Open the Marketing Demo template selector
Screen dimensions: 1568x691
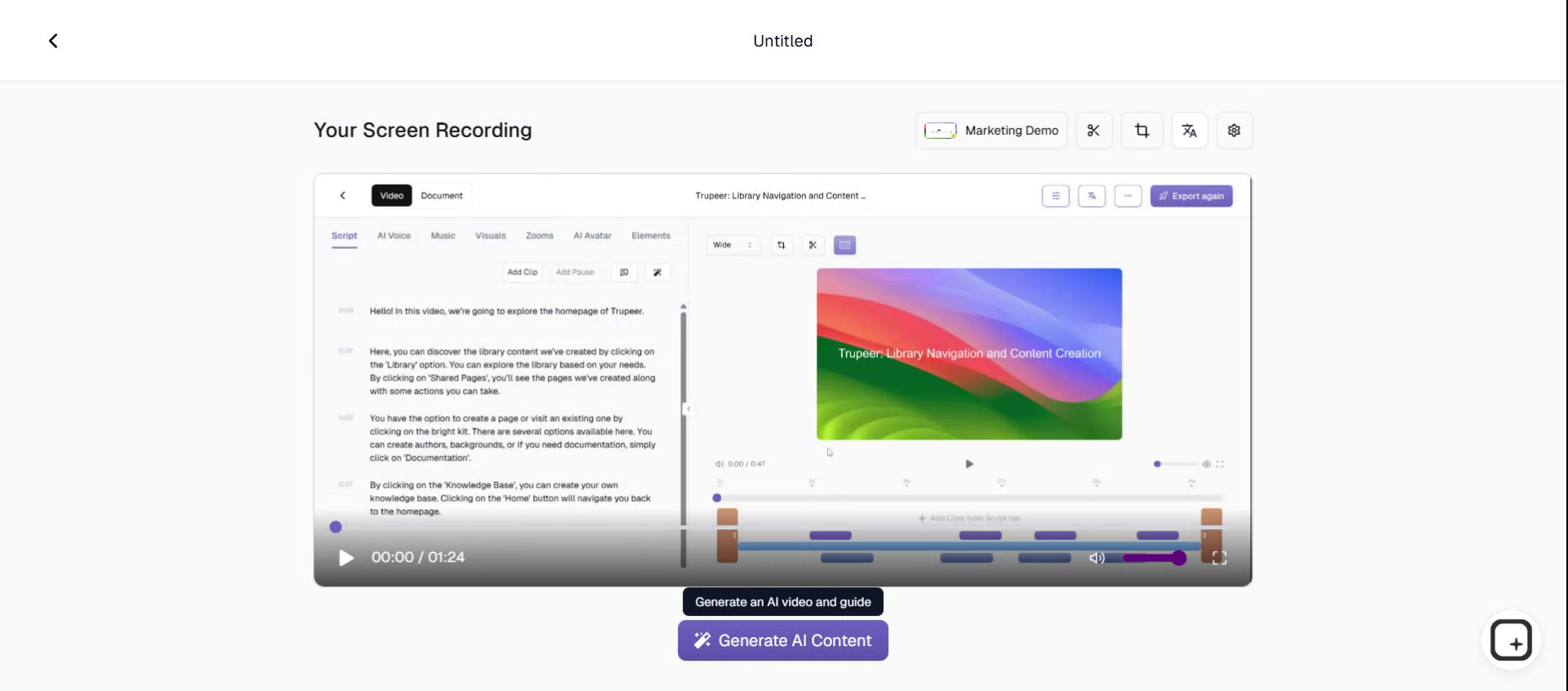pos(991,131)
